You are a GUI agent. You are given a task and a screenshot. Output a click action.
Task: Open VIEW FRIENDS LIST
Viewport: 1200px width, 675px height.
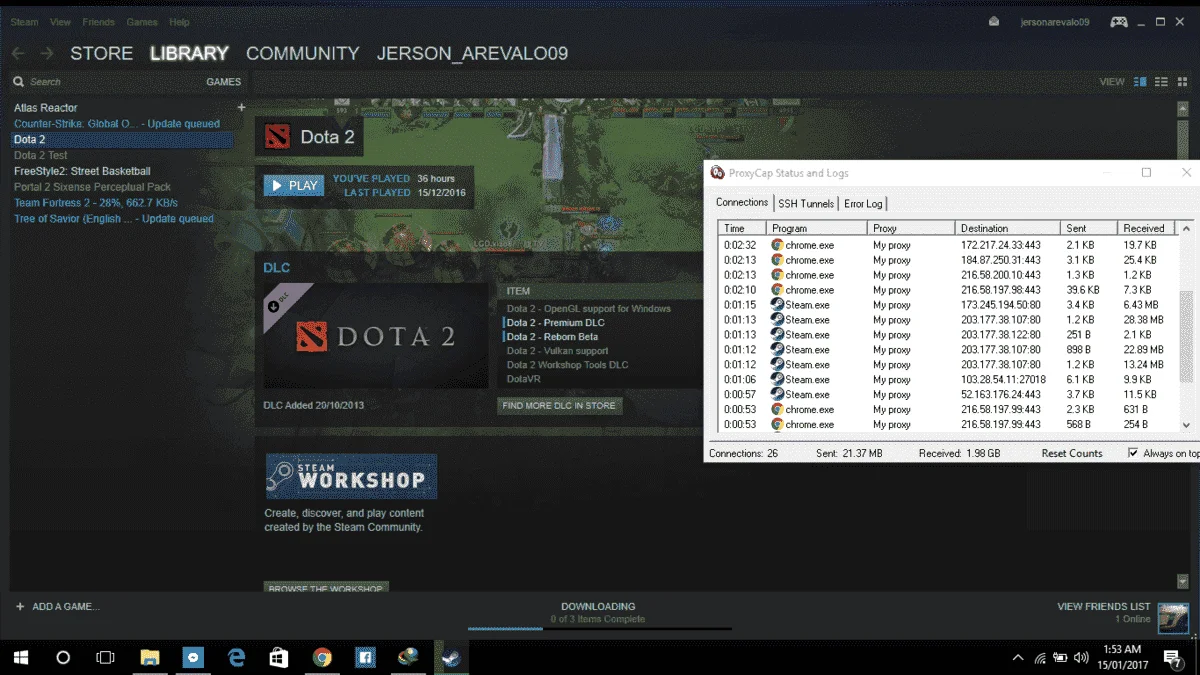pos(1103,606)
